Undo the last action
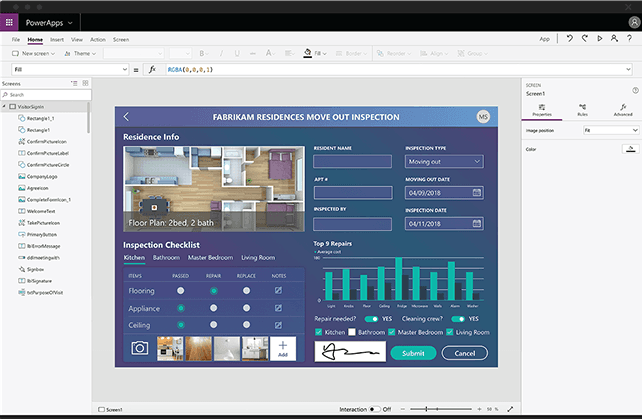This screenshot has height=419, width=642. pyautogui.click(x=570, y=39)
